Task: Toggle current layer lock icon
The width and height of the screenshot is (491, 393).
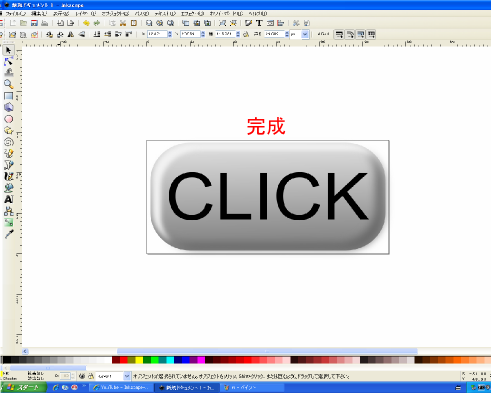Action: 90,376
